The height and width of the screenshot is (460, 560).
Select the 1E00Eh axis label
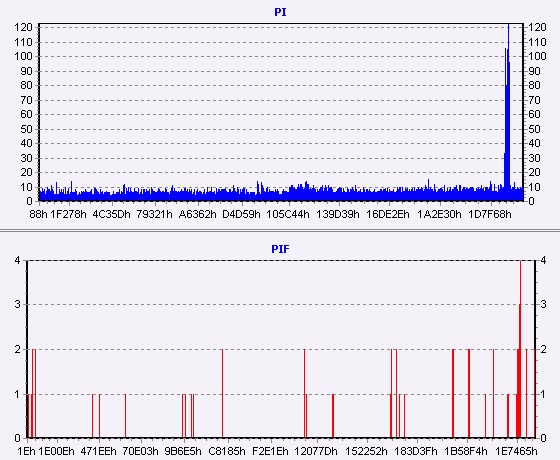(56, 451)
